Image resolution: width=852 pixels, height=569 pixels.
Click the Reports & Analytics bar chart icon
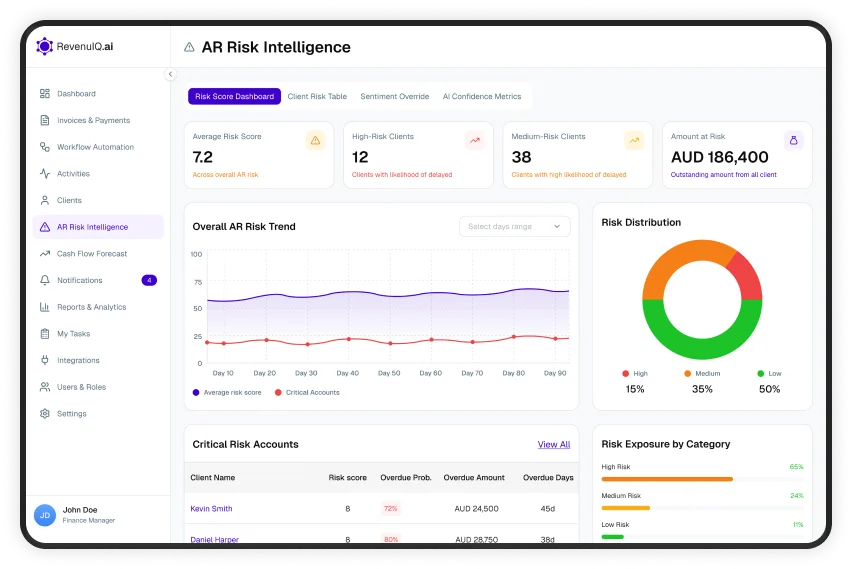point(45,307)
